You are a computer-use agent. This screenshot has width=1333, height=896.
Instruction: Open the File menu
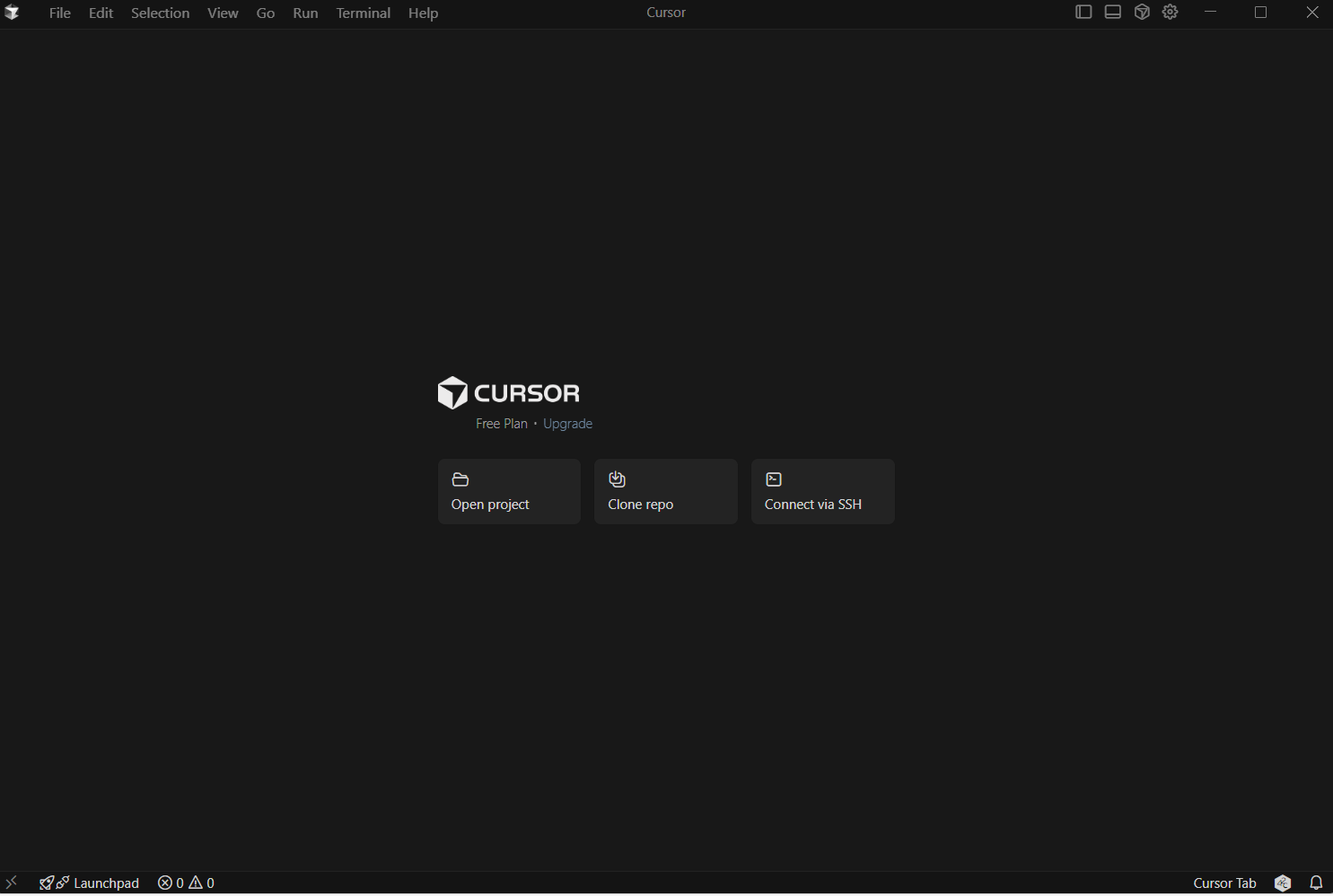click(x=60, y=13)
